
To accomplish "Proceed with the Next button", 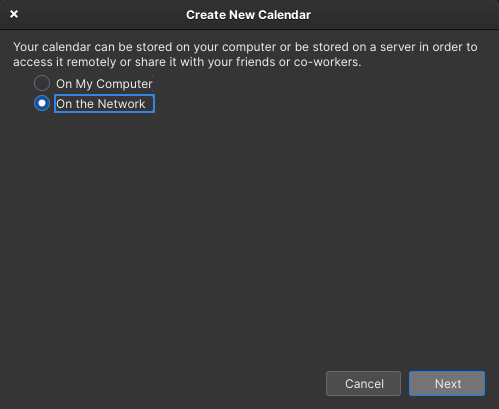I will [447, 383].
